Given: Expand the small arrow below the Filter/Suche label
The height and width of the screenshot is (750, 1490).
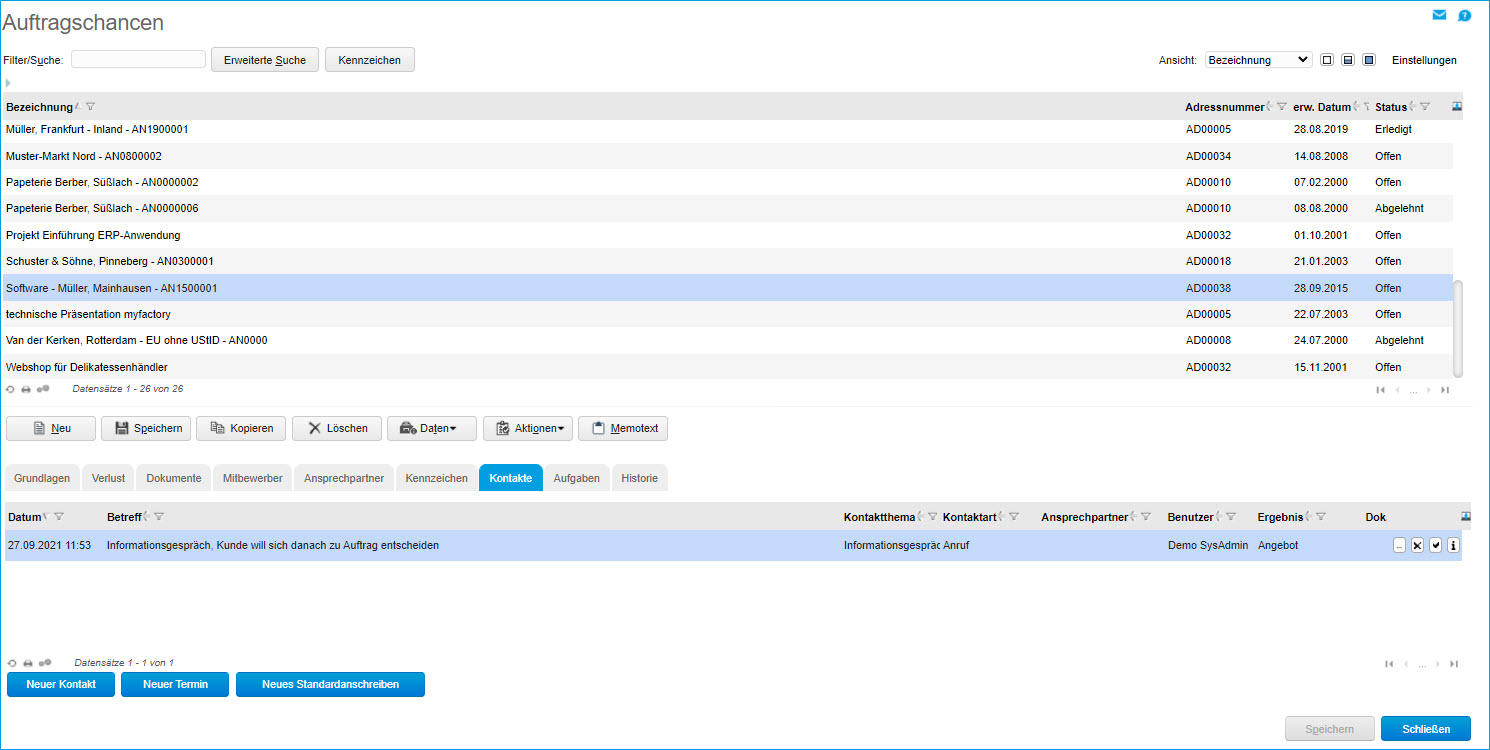Looking at the screenshot, I should 8,83.
